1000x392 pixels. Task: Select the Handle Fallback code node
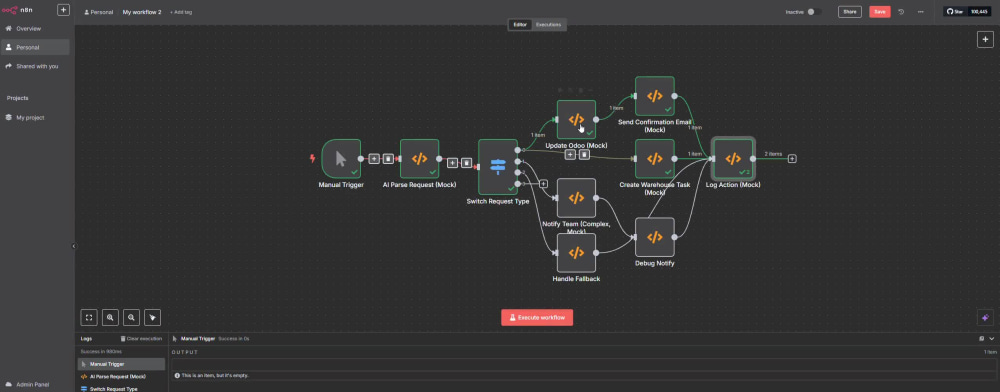point(576,252)
